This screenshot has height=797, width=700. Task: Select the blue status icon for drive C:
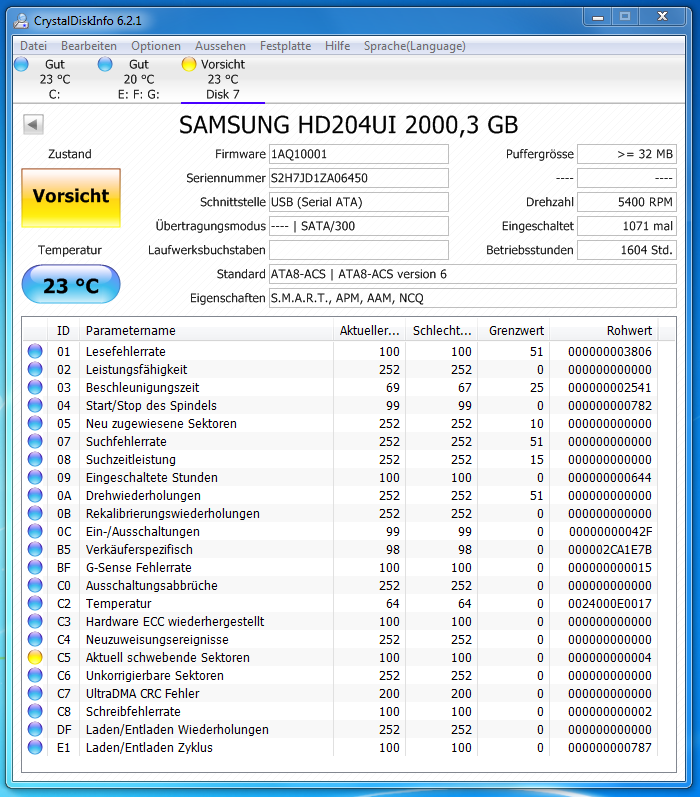tap(21, 65)
